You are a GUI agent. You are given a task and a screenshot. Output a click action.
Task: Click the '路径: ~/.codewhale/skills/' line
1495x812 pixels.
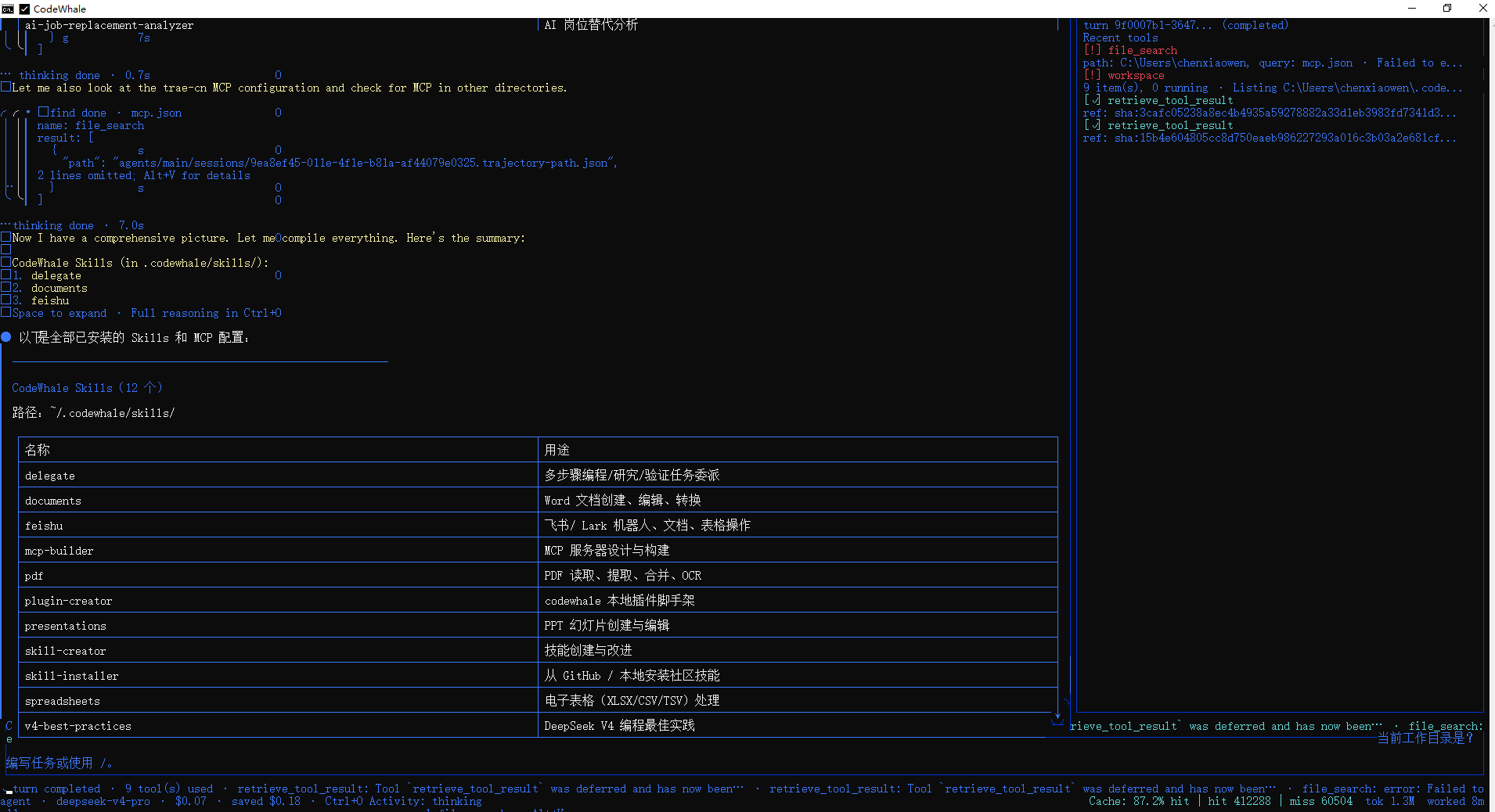pyautogui.click(x=93, y=412)
